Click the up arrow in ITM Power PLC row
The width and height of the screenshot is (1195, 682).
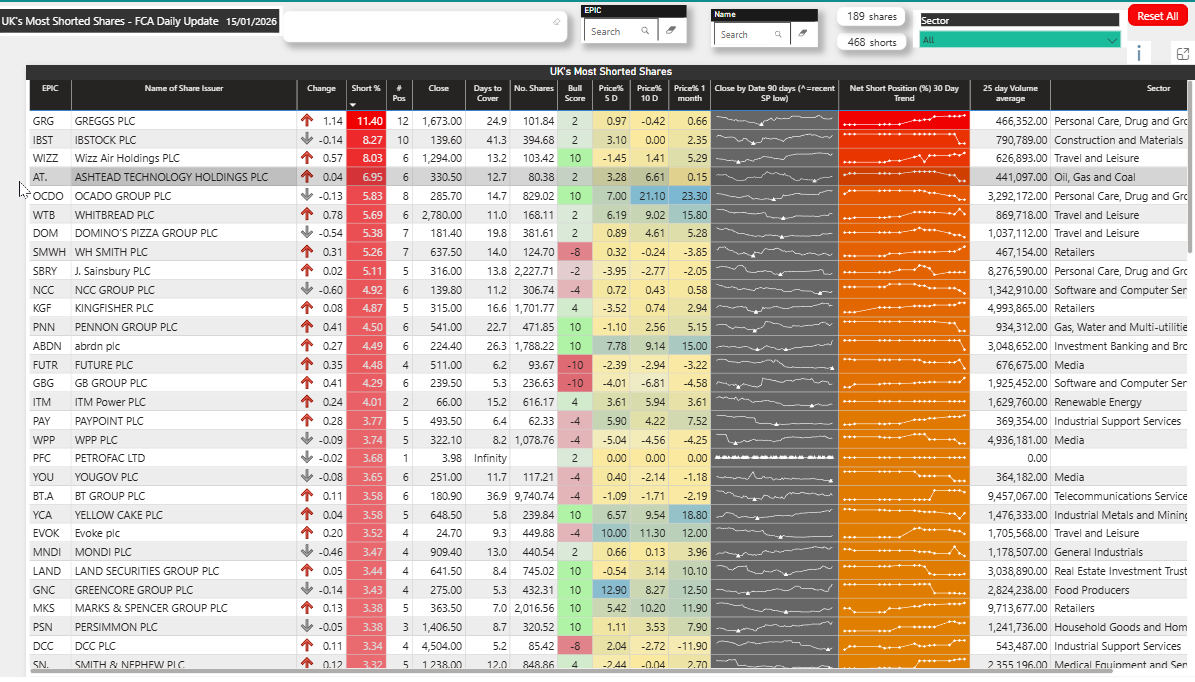click(x=307, y=402)
